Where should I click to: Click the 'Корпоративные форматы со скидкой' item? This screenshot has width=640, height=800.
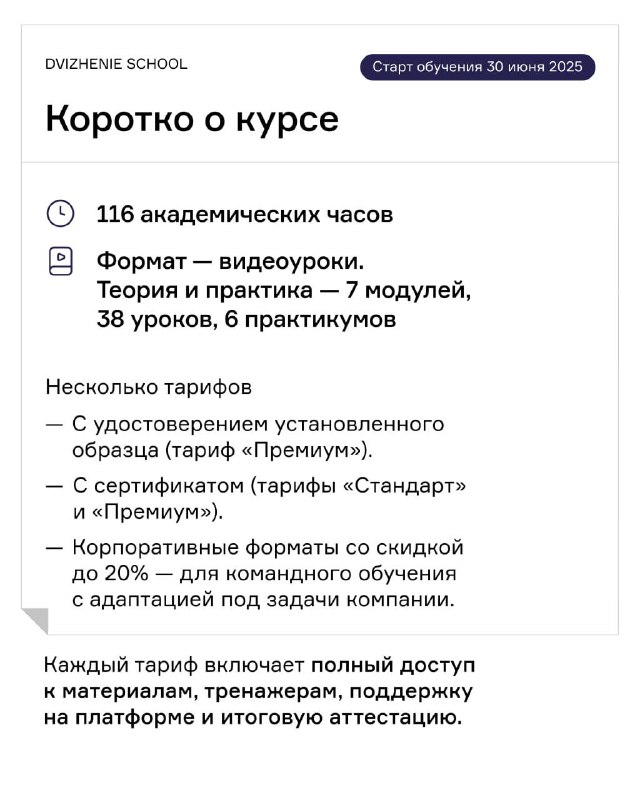click(268, 547)
